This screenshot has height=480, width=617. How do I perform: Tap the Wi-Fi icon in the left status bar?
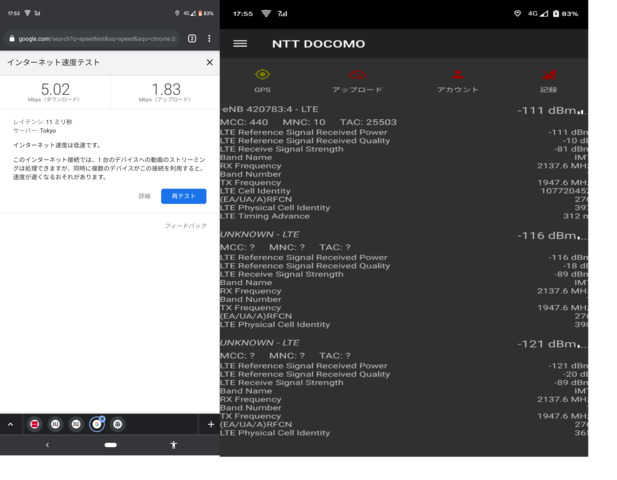pyautogui.click(x=27, y=13)
